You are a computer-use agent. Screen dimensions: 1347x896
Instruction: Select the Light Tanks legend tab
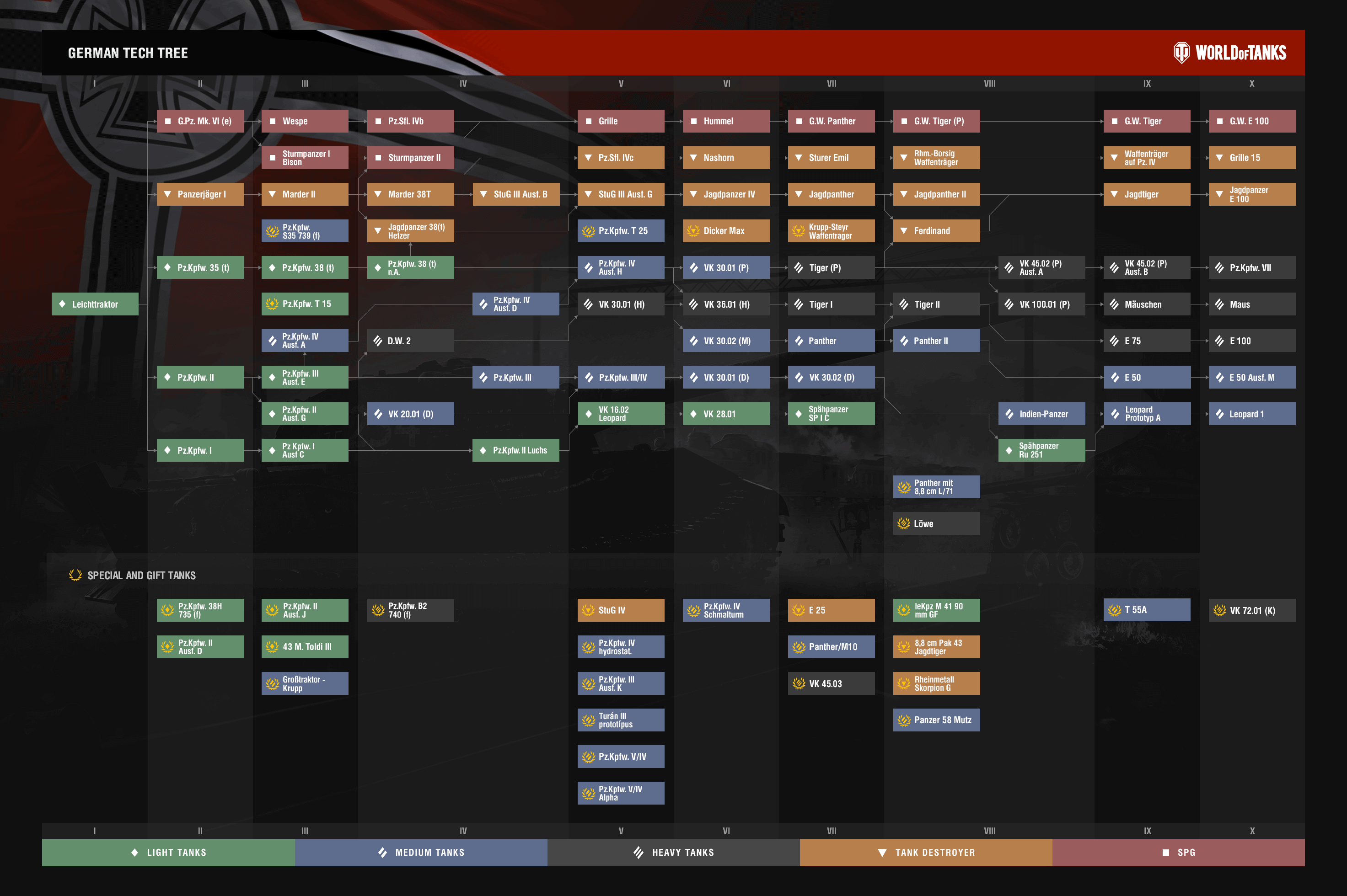pos(169,853)
